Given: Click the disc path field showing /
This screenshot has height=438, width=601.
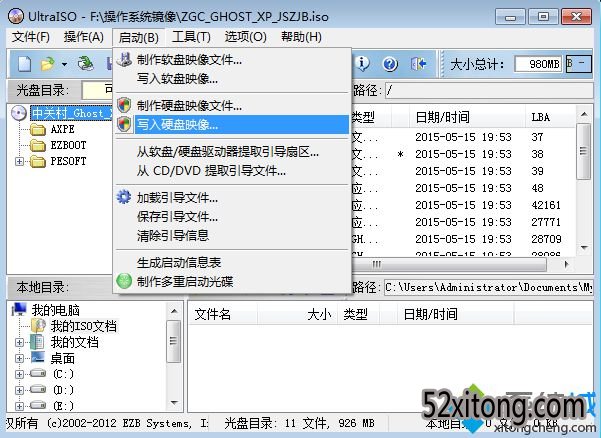Looking at the screenshot, I should tap(489, 91).
